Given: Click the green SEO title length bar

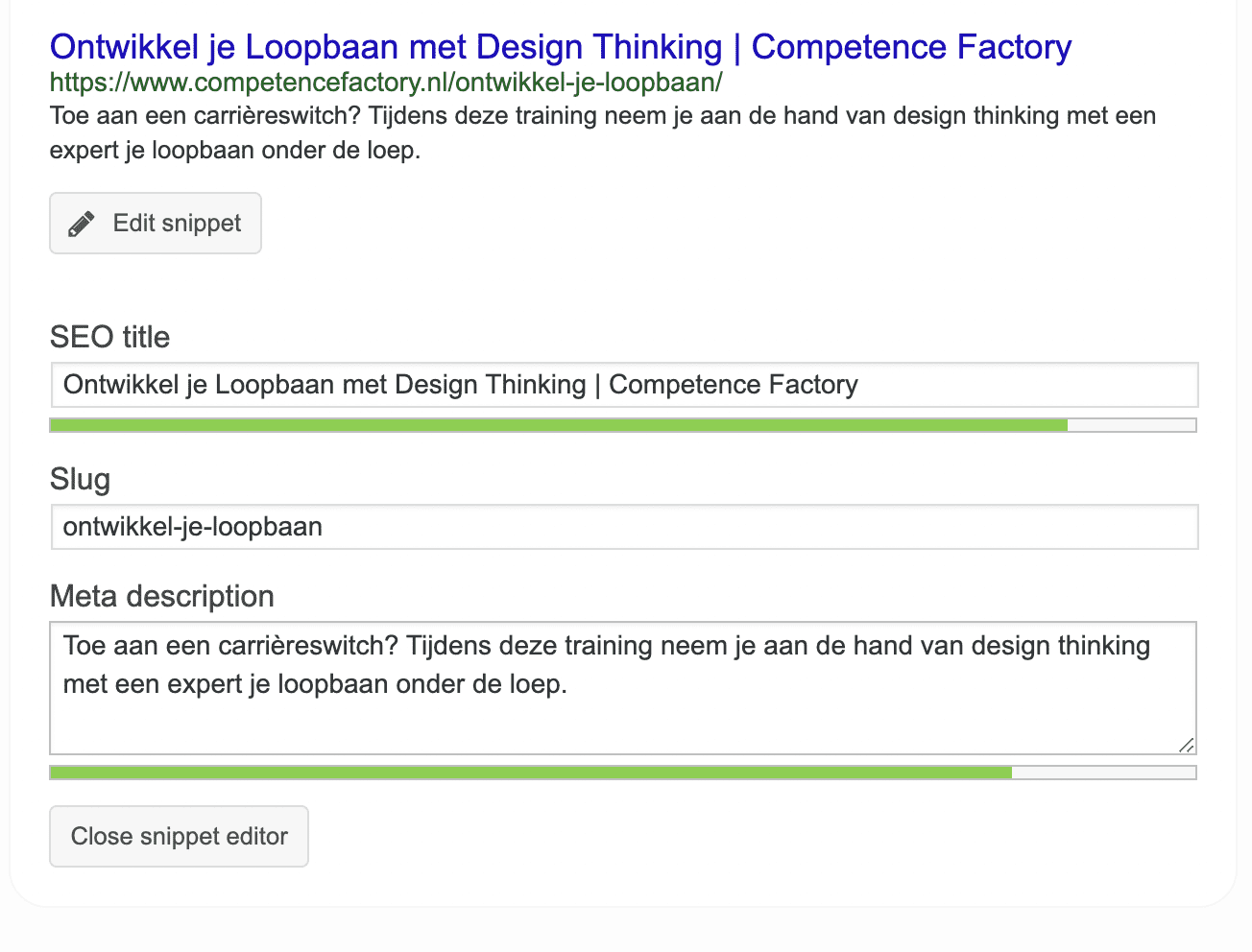Looking at the screenshot, I should coord(559,425).
